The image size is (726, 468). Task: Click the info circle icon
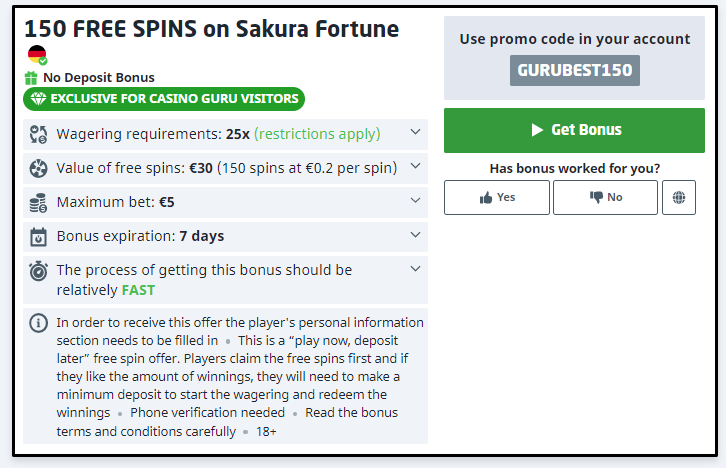click(39, 323)
